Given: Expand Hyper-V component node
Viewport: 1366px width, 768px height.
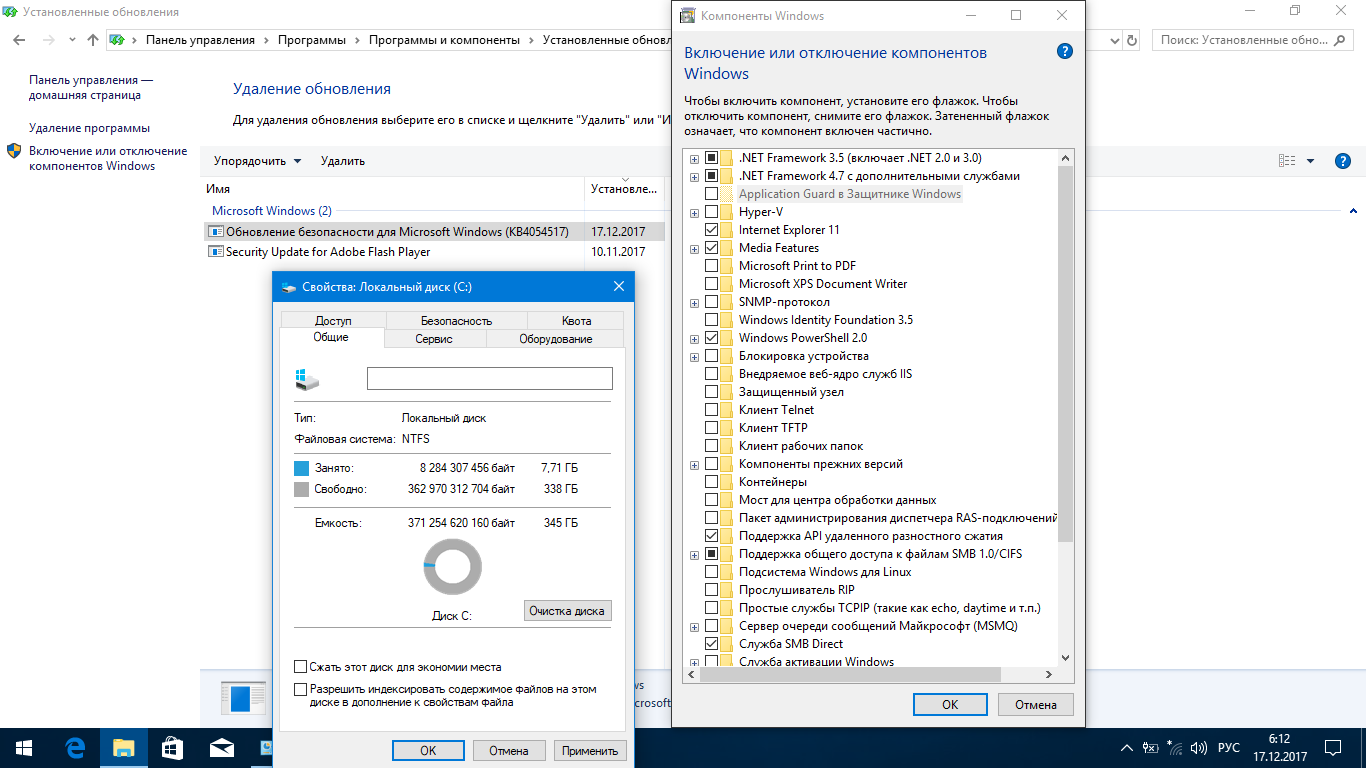Looking at the screenshot, I should pos(694,212).
